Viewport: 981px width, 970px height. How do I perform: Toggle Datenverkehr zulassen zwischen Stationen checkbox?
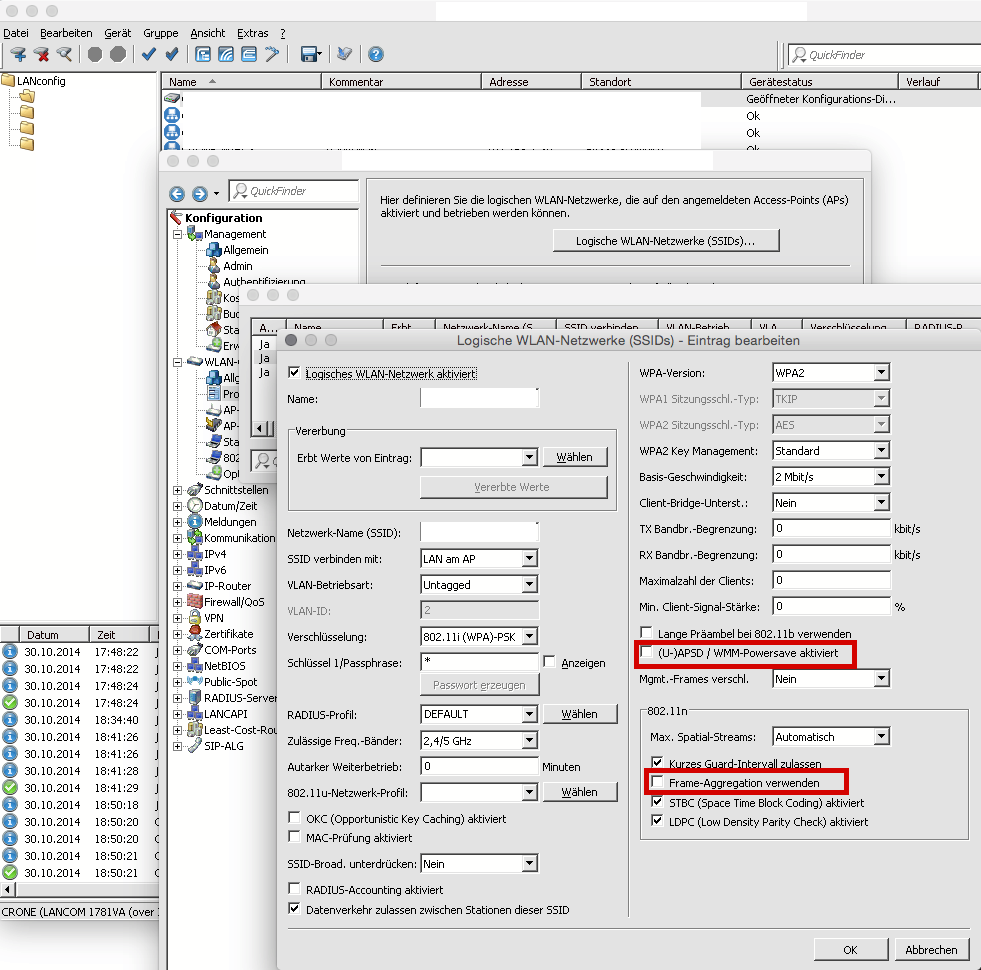294,909
